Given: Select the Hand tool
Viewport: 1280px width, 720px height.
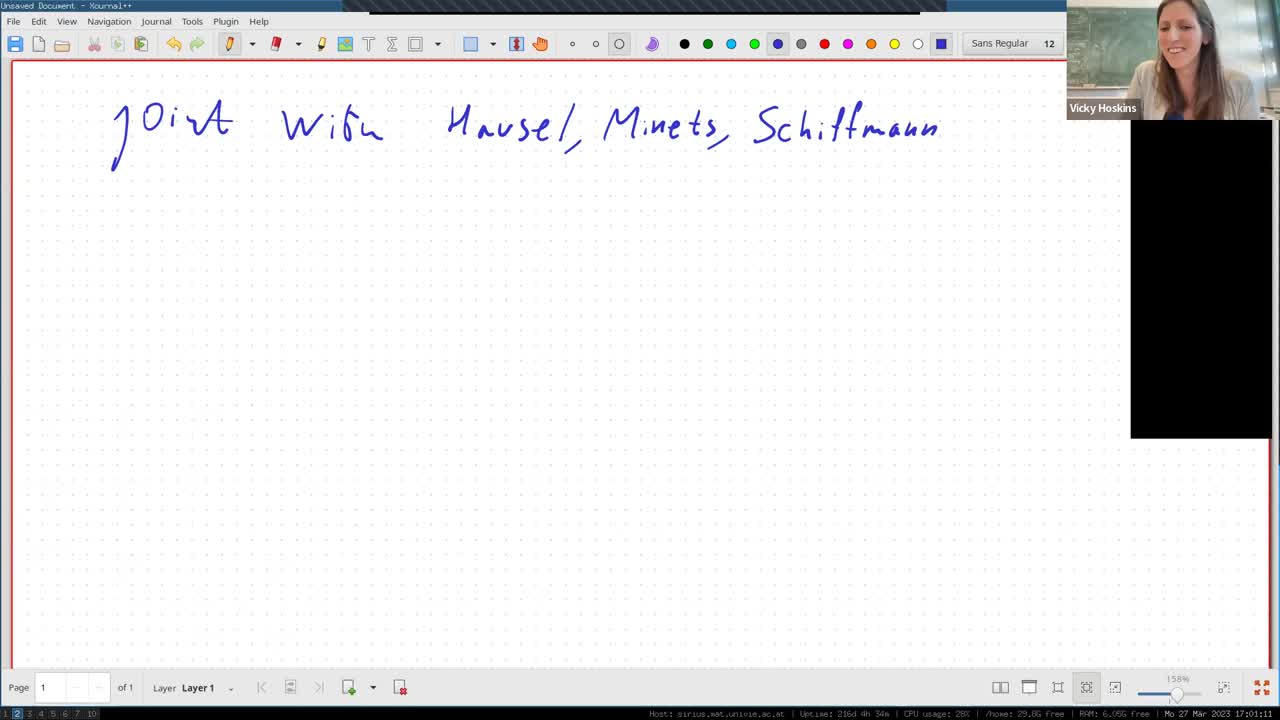Looking at the screenshot, I should point(541,44).
